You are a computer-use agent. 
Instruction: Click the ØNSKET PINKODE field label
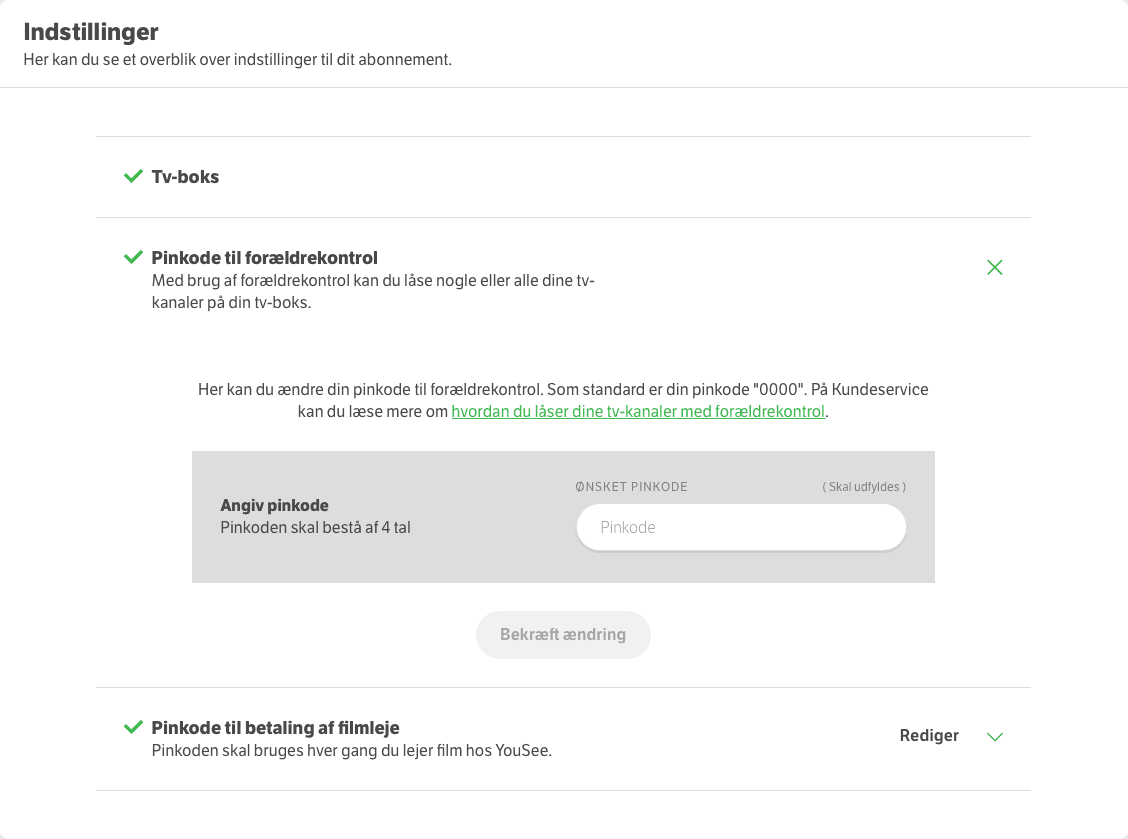click(631, 487)
